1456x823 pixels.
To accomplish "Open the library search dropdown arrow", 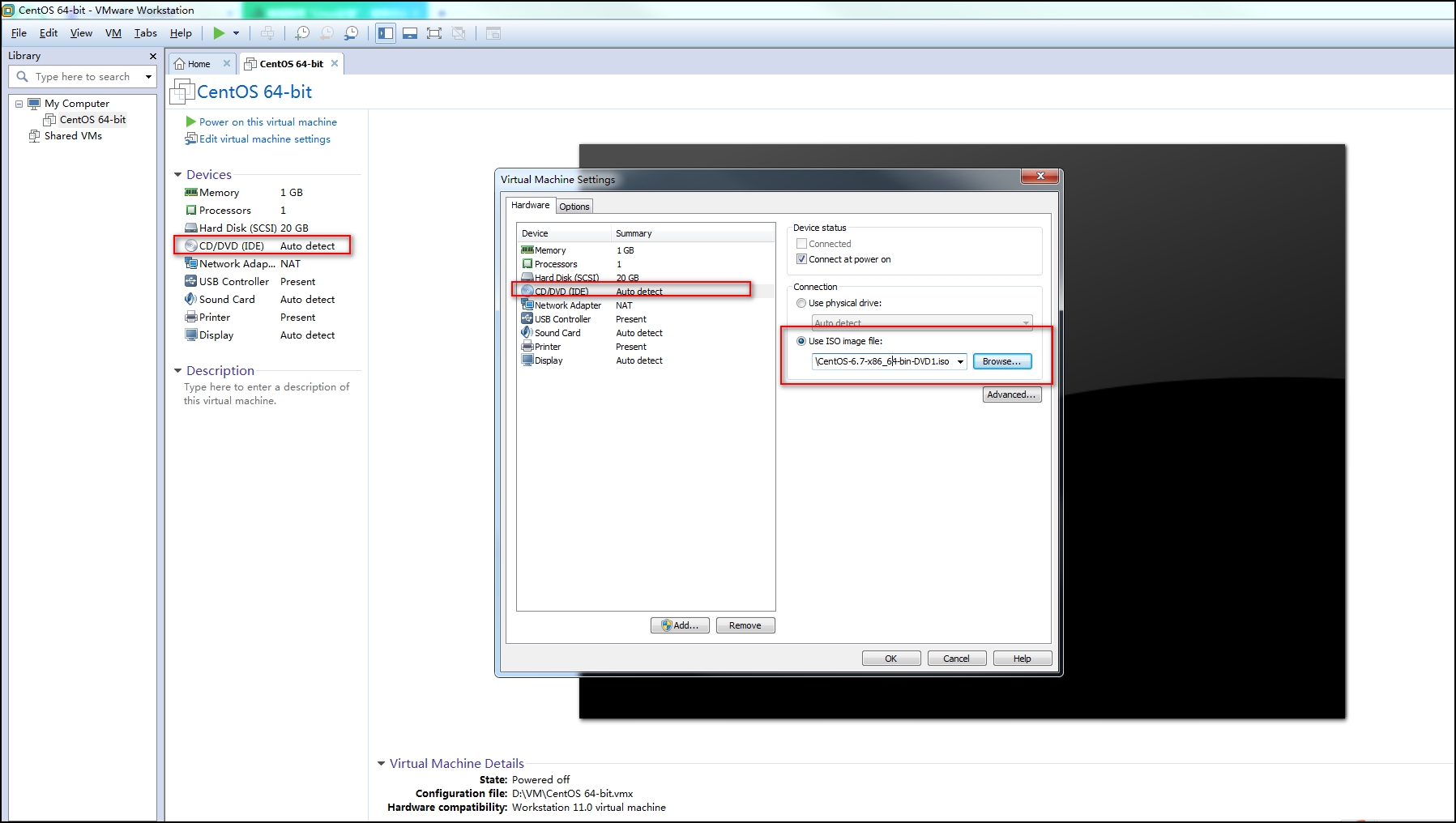I will tap(148, 77).
